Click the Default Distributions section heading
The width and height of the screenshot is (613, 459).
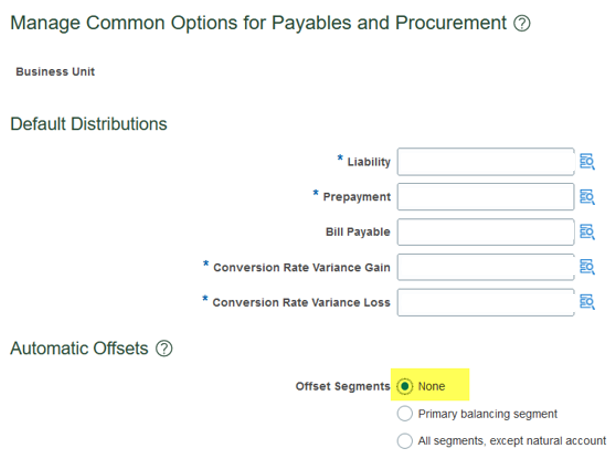89,124
